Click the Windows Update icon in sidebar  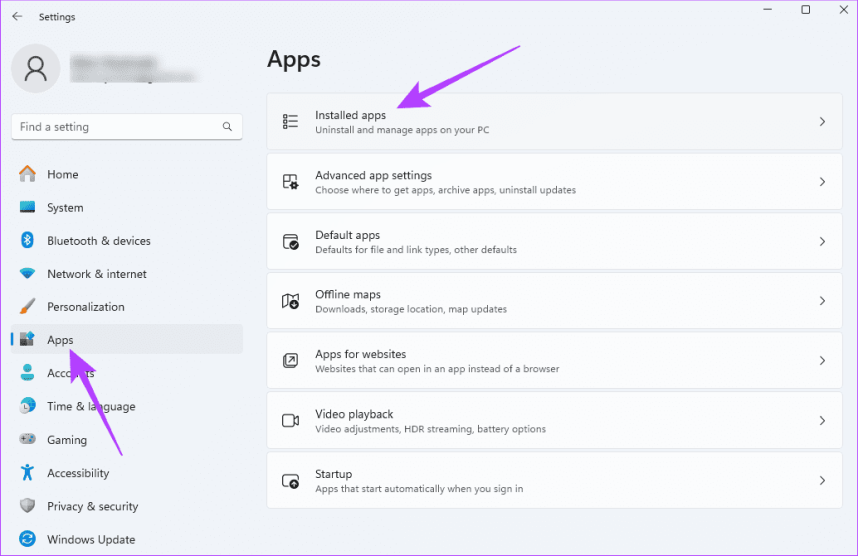[x=28, y=539]
